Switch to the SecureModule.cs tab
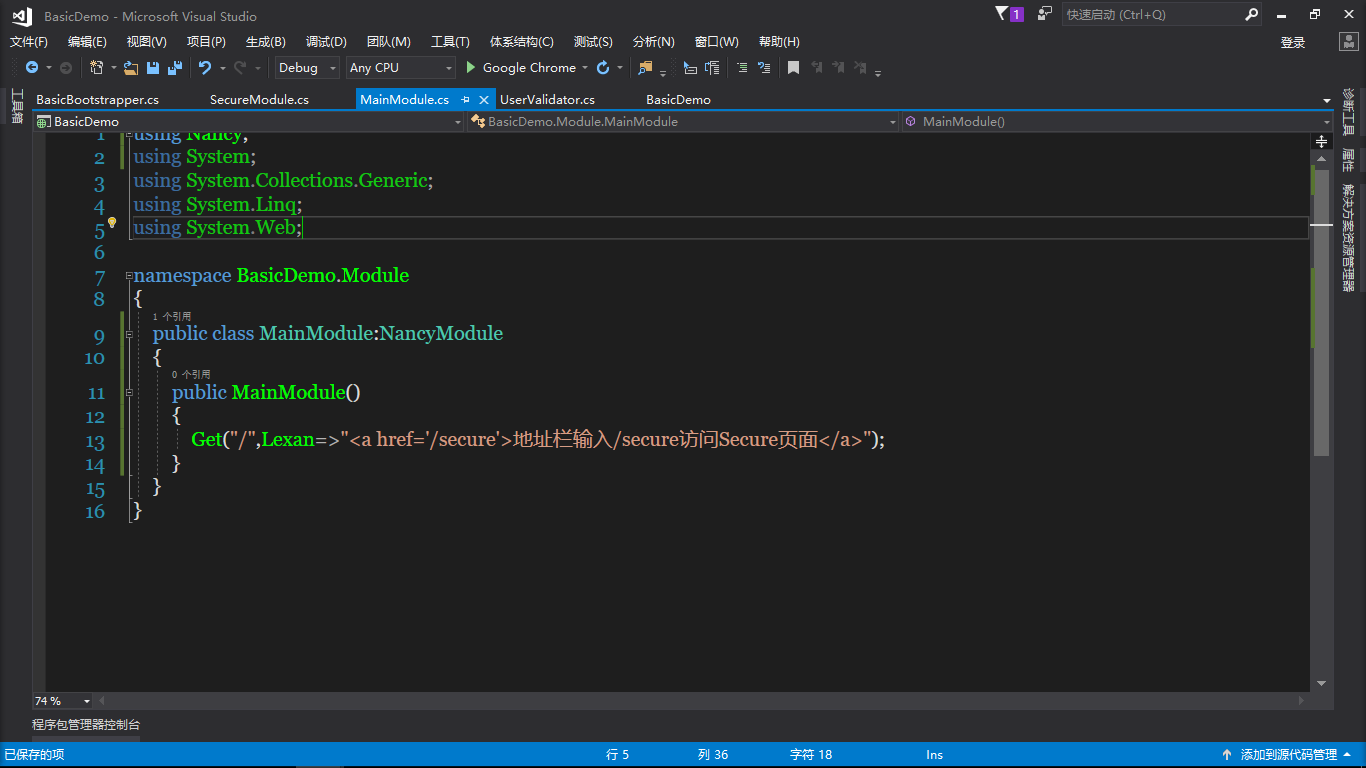 tap(259, 100)
